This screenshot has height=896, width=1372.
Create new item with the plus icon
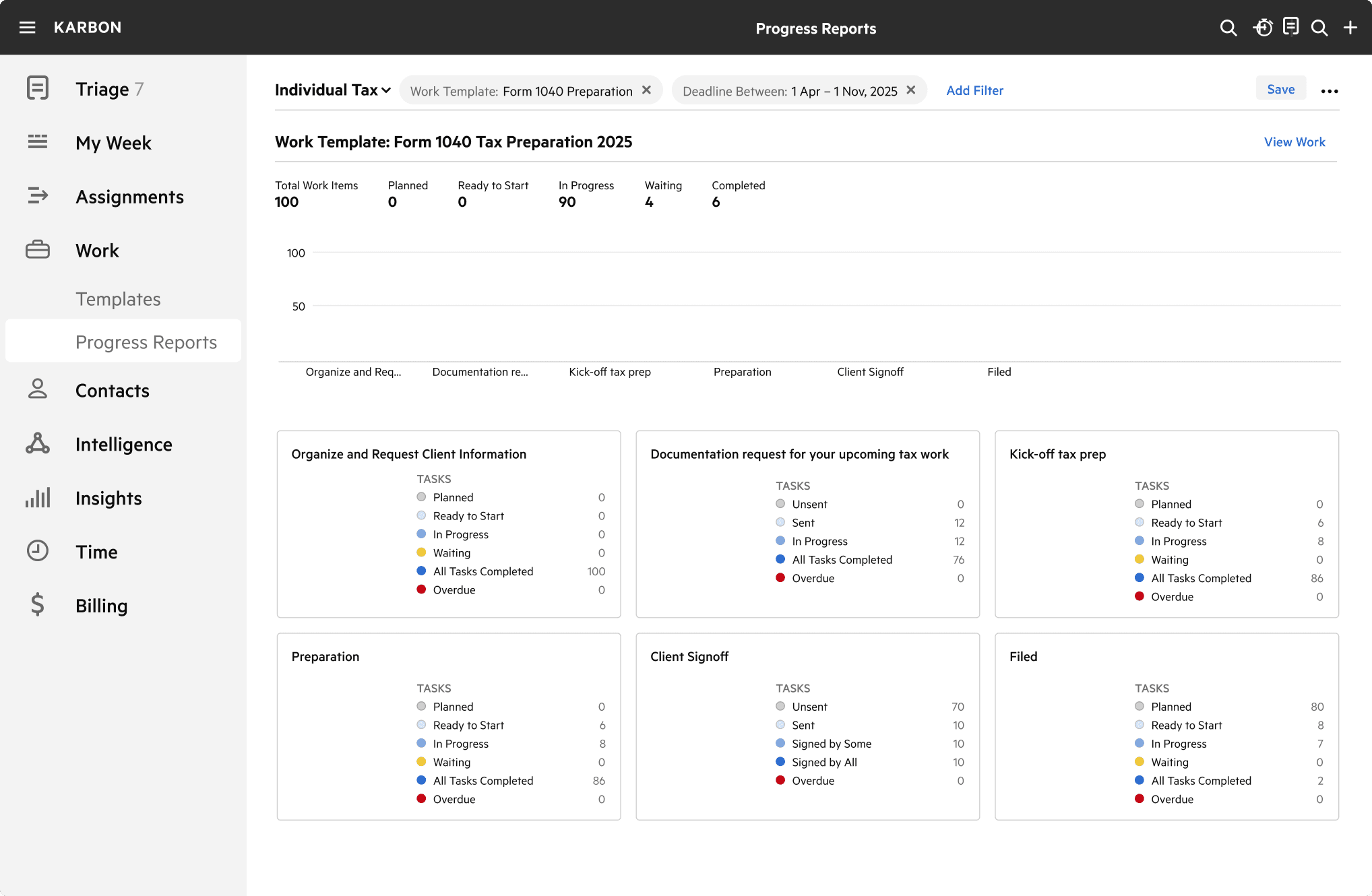click(1350, 28)
